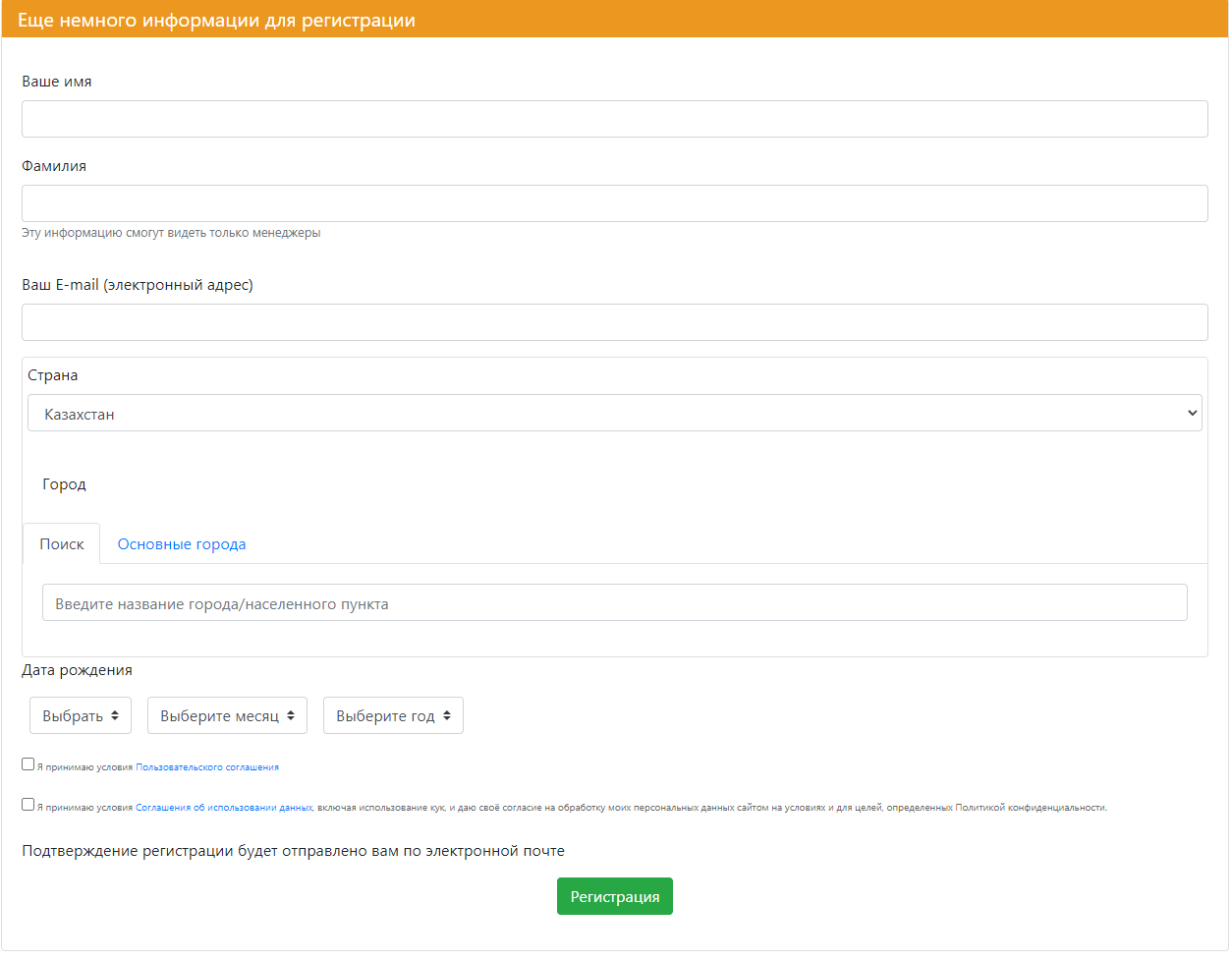Click the "Фамилия" field label
Image resolution: width=1232 pixels, height=961 pixels.
click(x=54, y=166)
